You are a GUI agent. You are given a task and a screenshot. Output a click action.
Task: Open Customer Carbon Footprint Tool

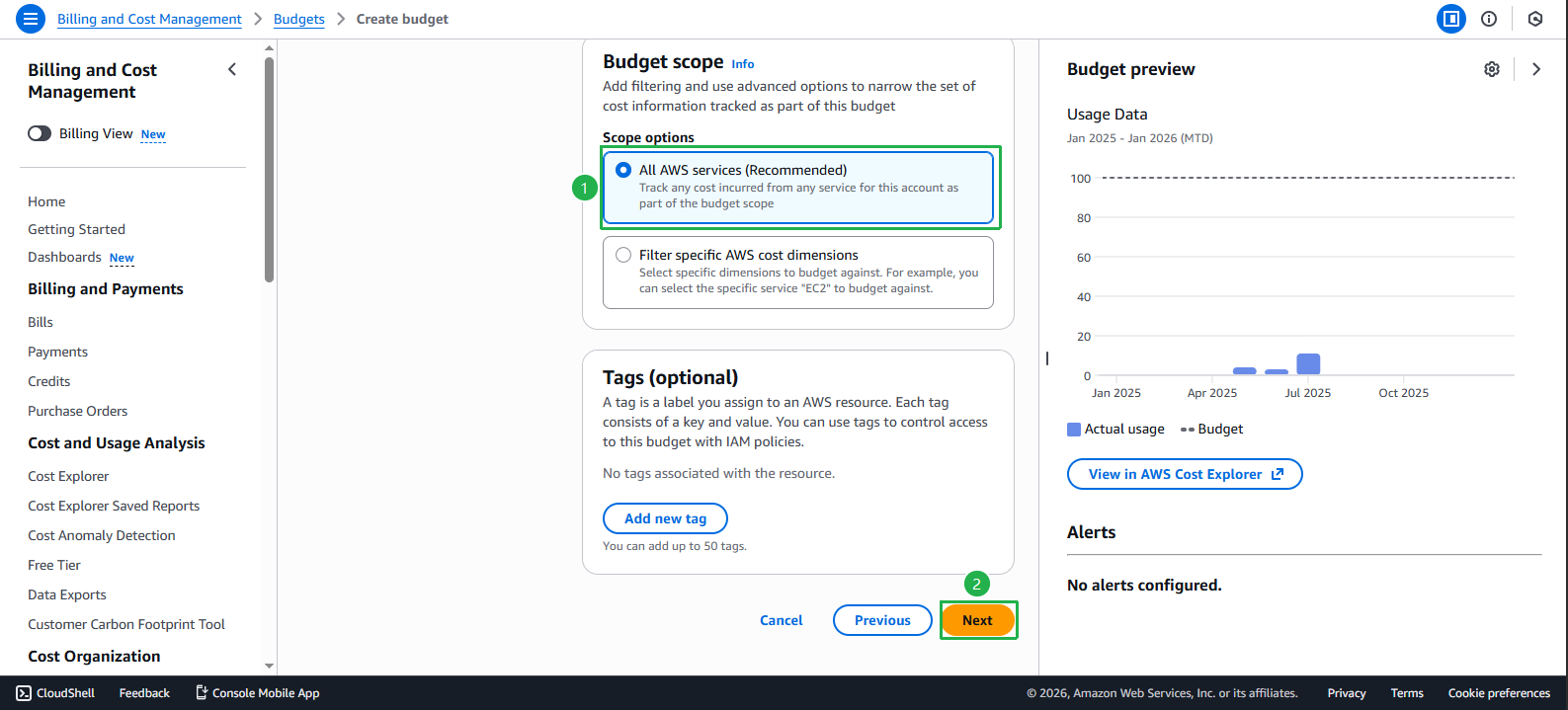(x=126, y=624)
